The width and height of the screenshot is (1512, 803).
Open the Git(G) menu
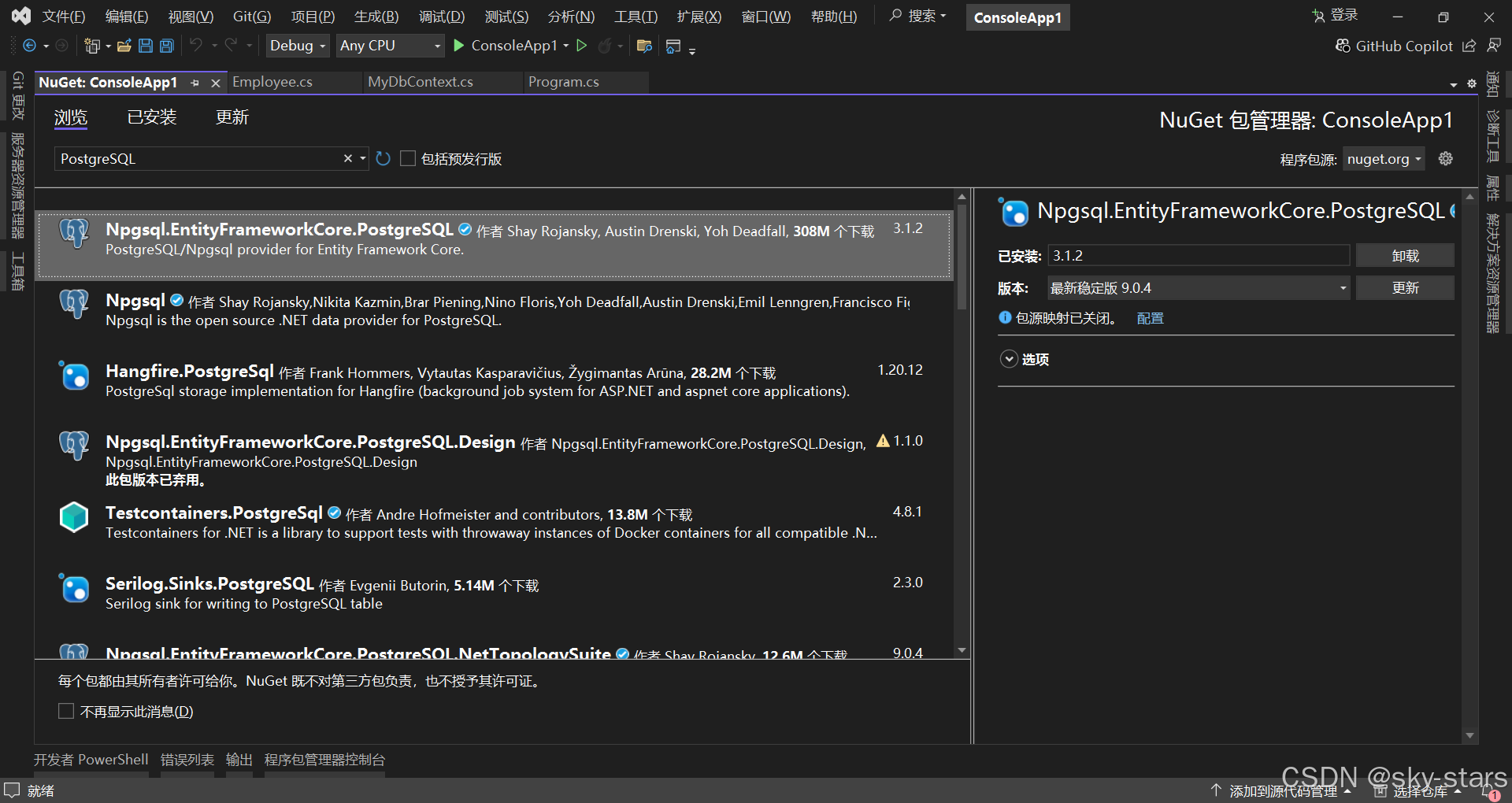tap(252, 17)
